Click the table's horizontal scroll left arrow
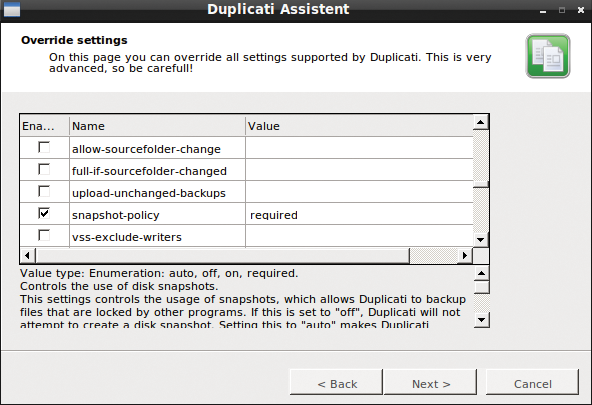592x405 pixels. 28,256
